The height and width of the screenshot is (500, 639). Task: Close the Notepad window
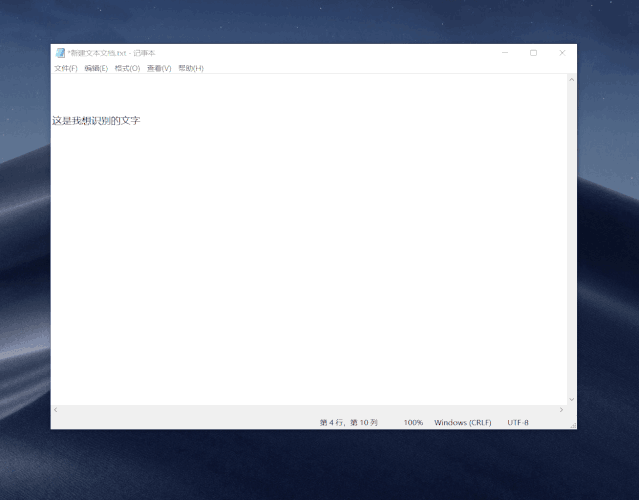[562, 53]
